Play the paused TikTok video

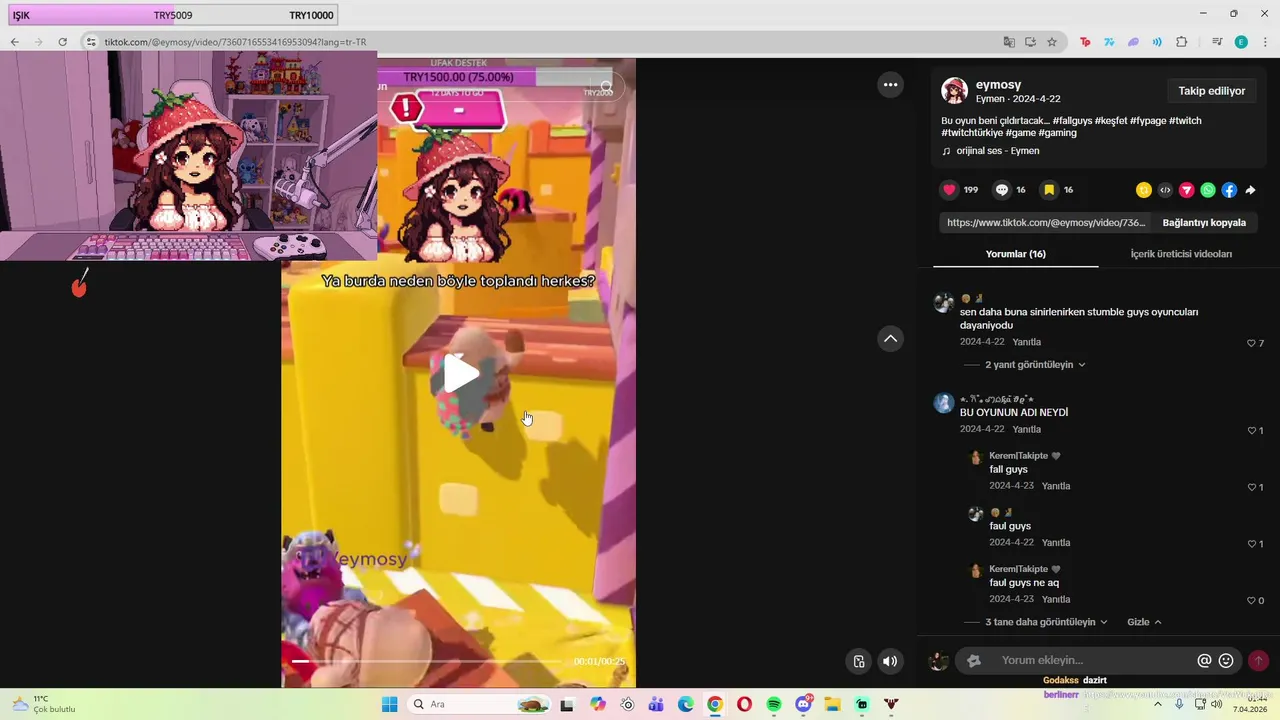click(x=460, y=373)
